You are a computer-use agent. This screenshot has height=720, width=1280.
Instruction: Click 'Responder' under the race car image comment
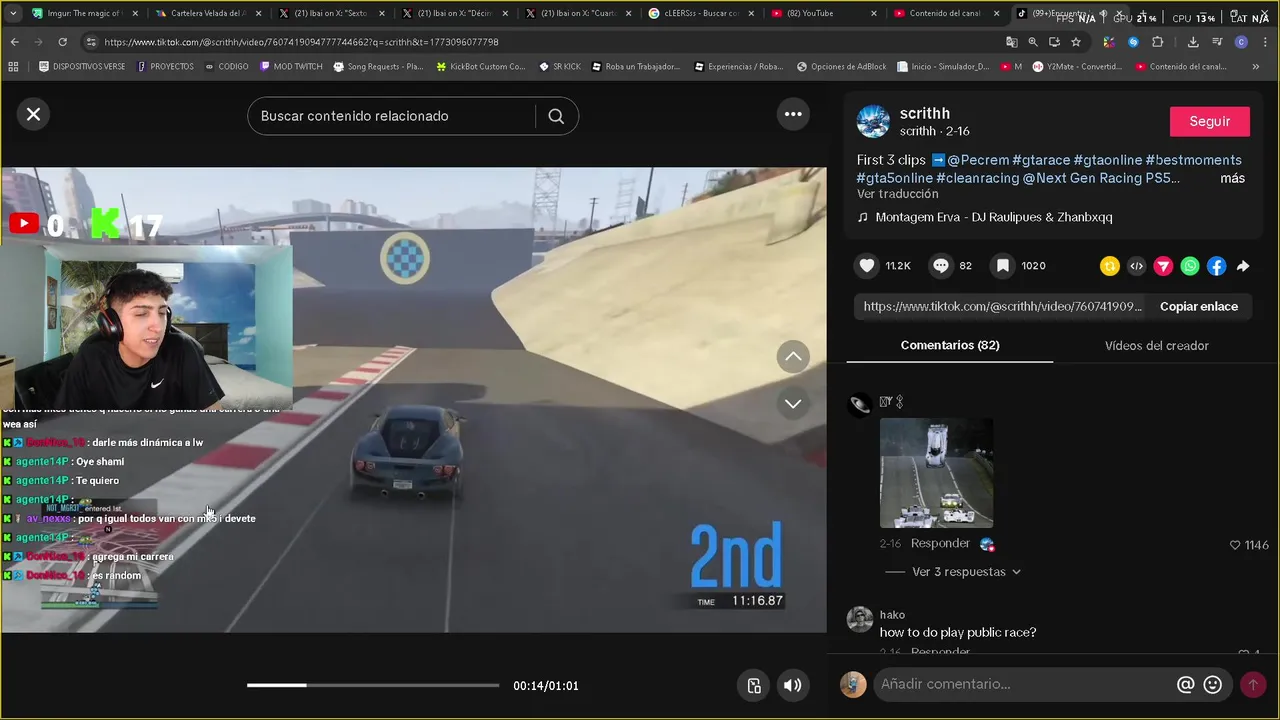pos(940,543)
